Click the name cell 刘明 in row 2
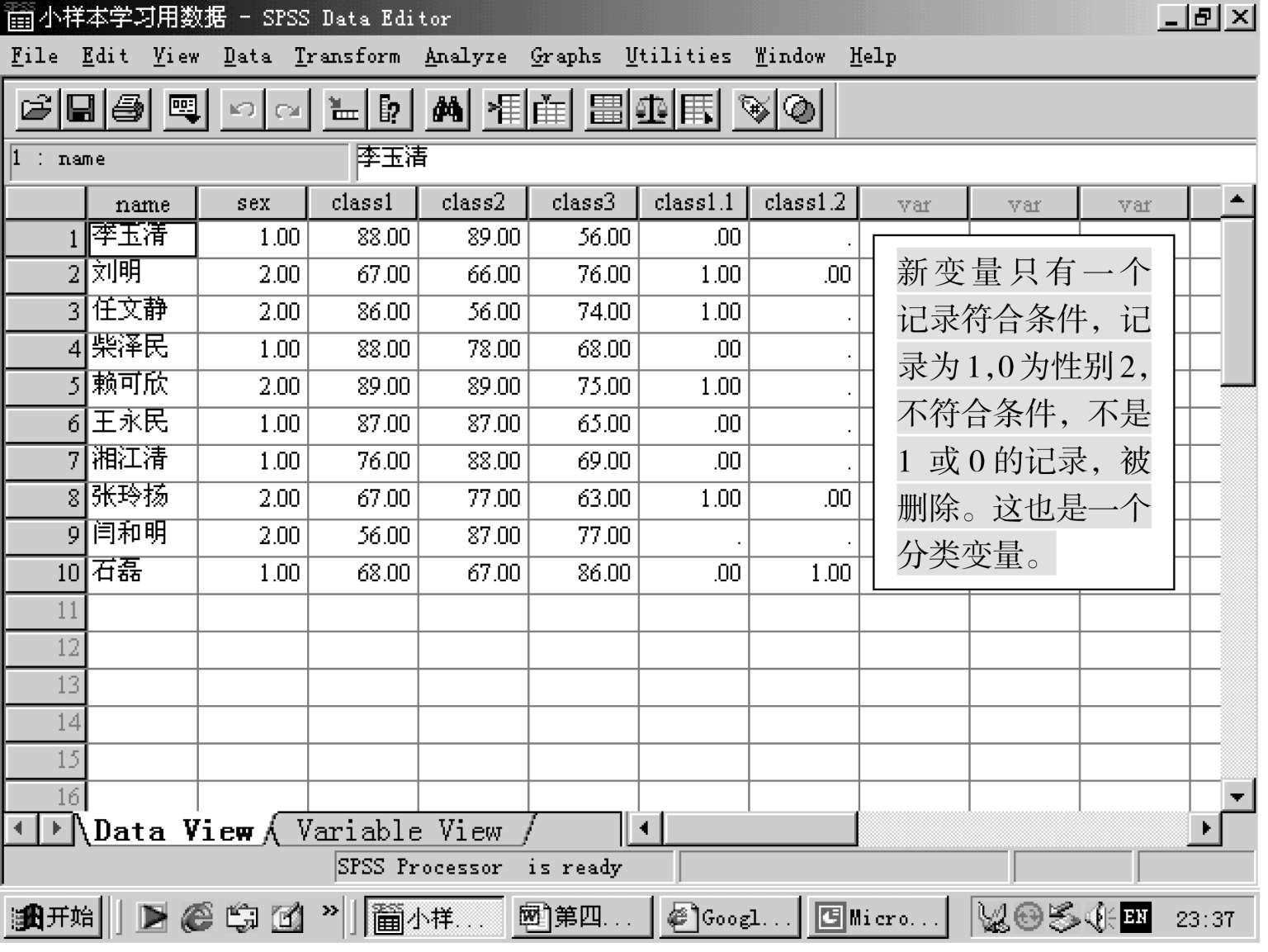 tap(142, 274)
